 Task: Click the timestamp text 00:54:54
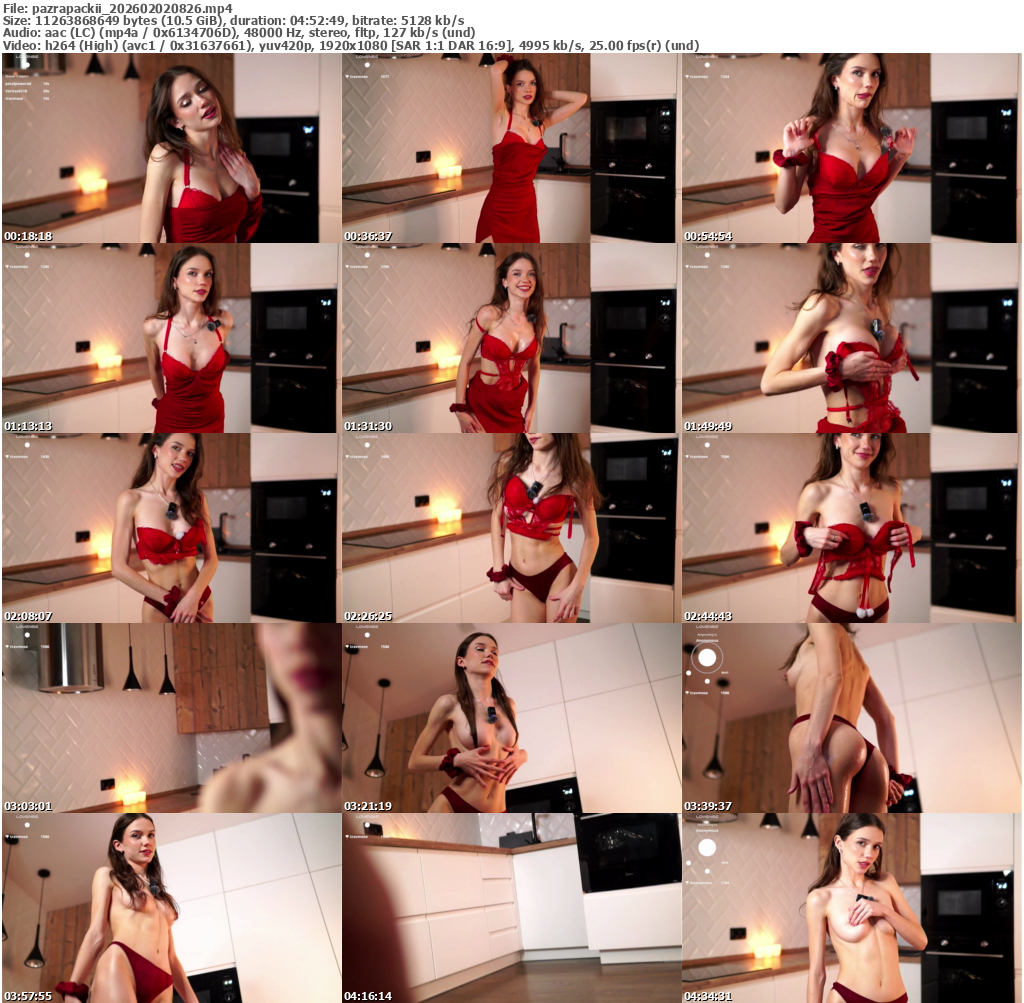(x=708, y=236)
